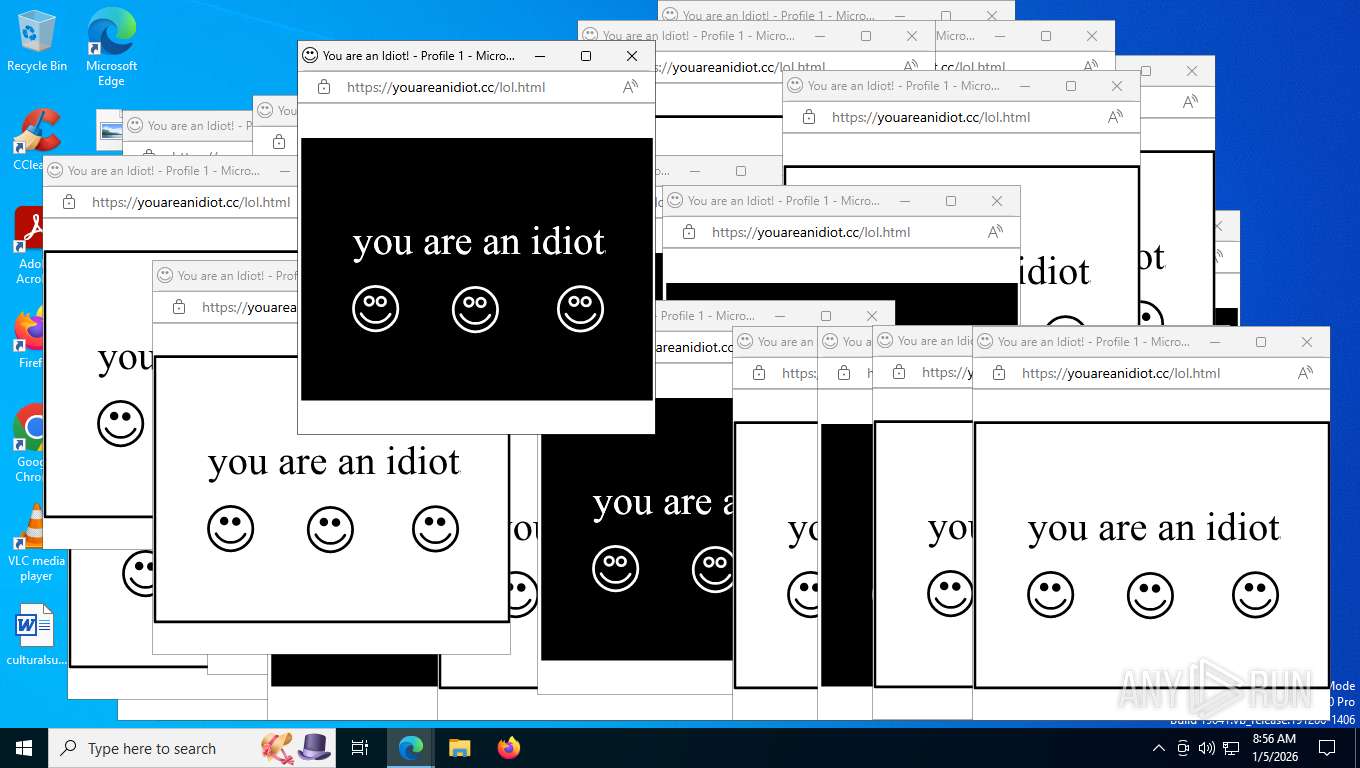Open the network icon in system tray
This screenshot has height=768, width=1360.
(x=1230, y=748)
